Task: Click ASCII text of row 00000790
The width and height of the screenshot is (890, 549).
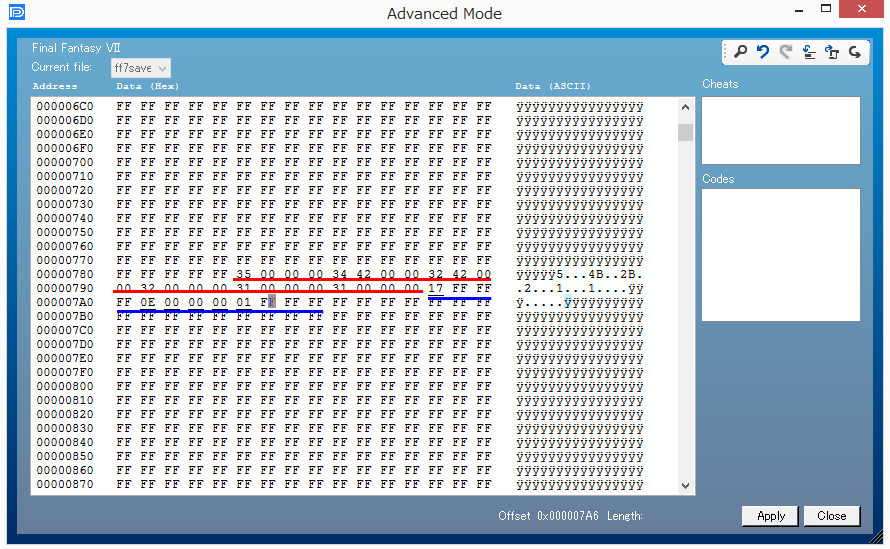Action: click(x=580, y=288)
